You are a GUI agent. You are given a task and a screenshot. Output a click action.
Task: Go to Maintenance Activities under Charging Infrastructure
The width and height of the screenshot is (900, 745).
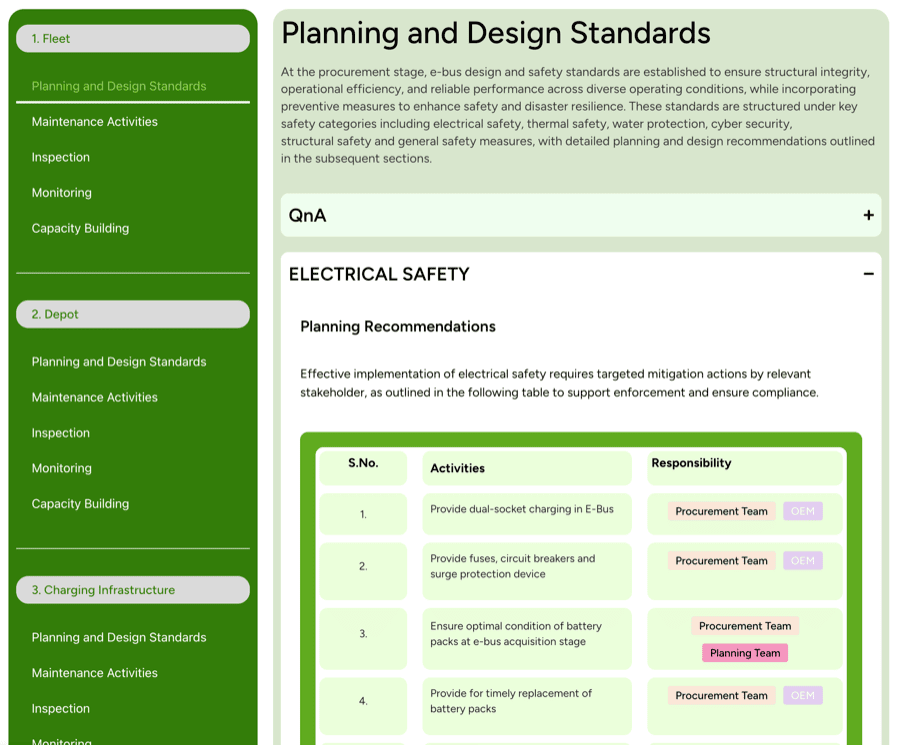pyautogui.click(x=95, y=673)
